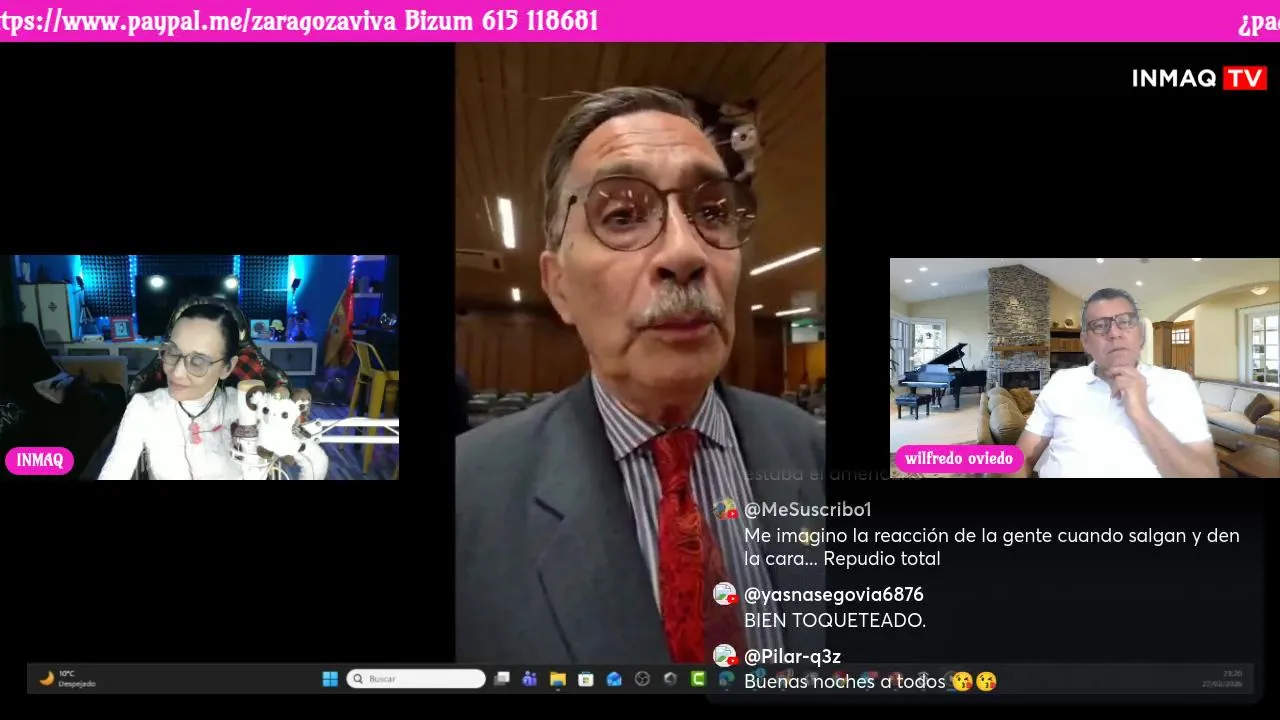
Task: Select the wilfredo oviedo name label
Action: point(958,459)
